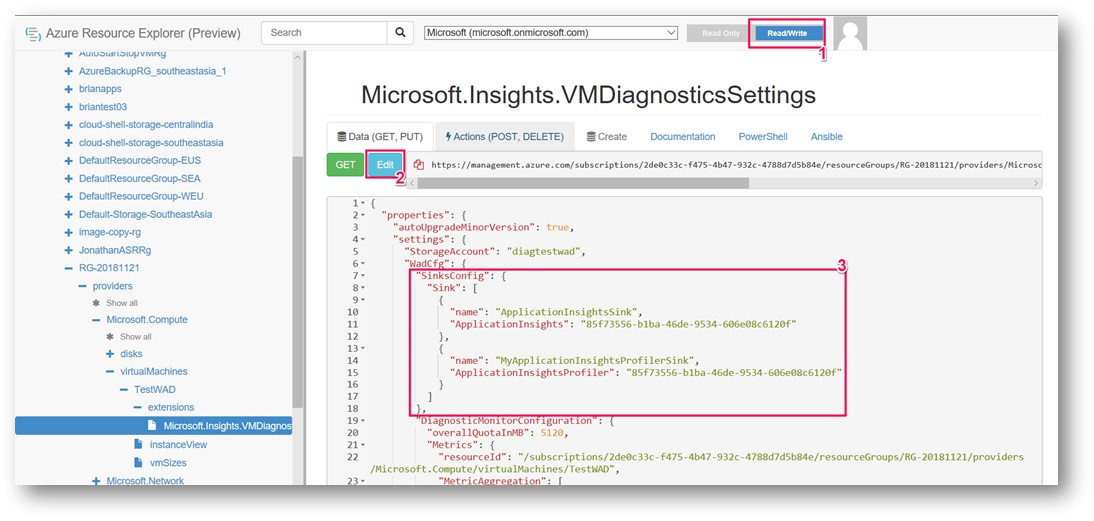Click the Azure Resource Explorer logo icon

(x=32, y=33)
